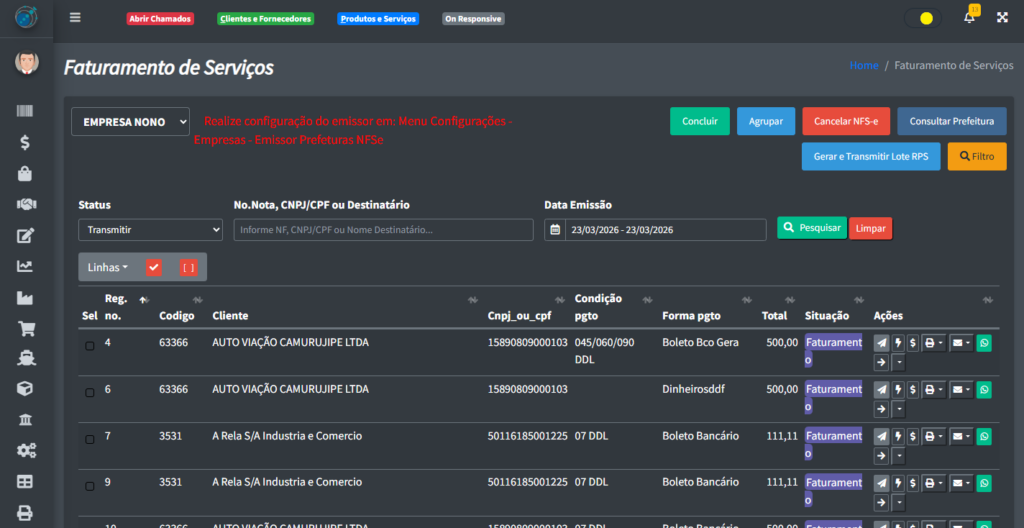This screenshot has width=1024, height=528.
Task: Click the bank building icon in sidebar
Action: pyautogui.click(x=26, y=419)
